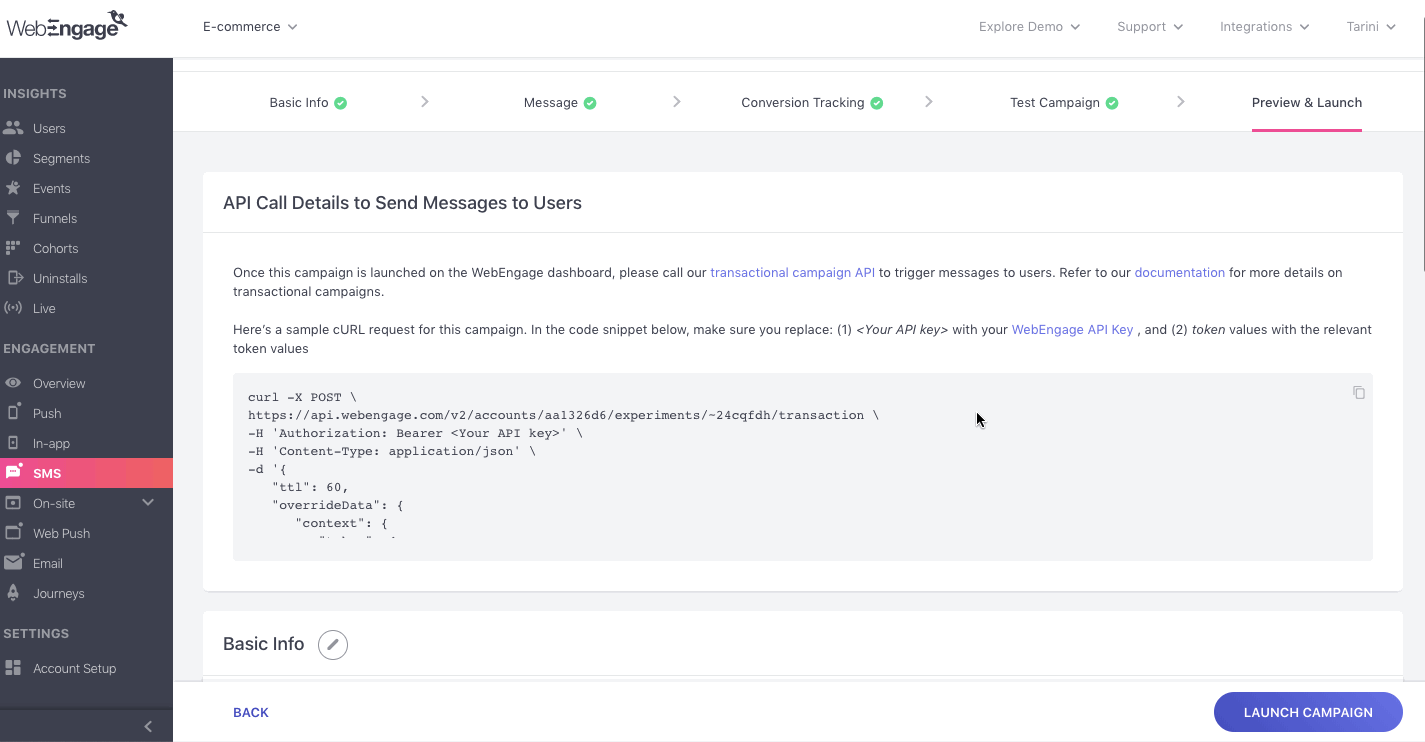Click the Web Push sidebar label
Screen dimensions: 1425x742
pos(61,533)
